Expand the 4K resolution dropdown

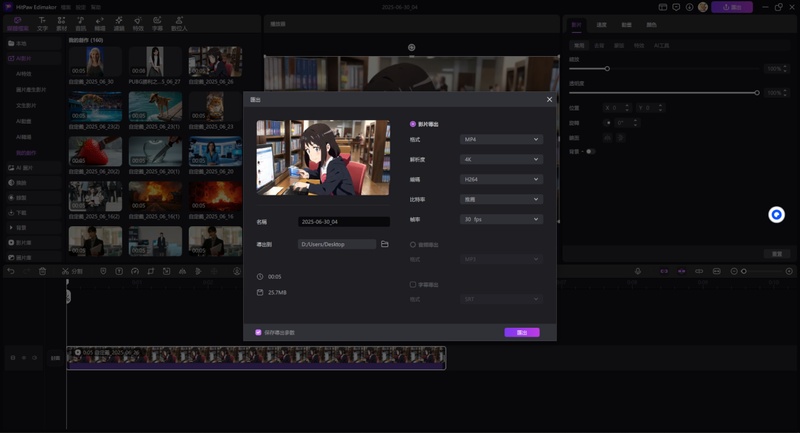pyautogui.click(x=501, y=159)
